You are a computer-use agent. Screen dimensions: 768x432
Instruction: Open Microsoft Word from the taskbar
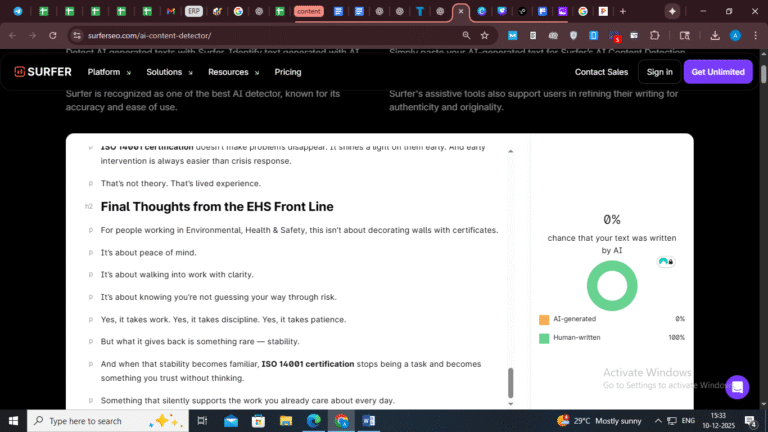coord(368,421)
